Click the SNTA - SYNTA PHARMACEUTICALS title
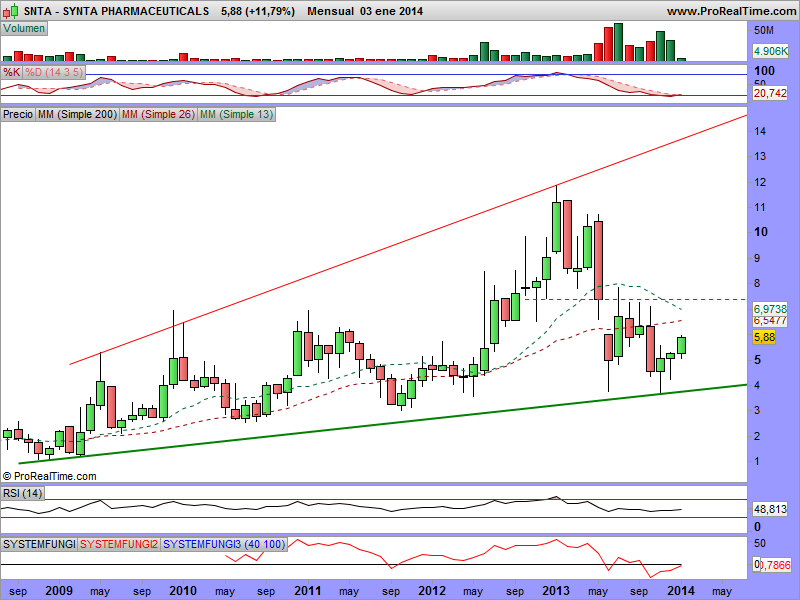Screen dimensions: 800x600 (116, 11)
